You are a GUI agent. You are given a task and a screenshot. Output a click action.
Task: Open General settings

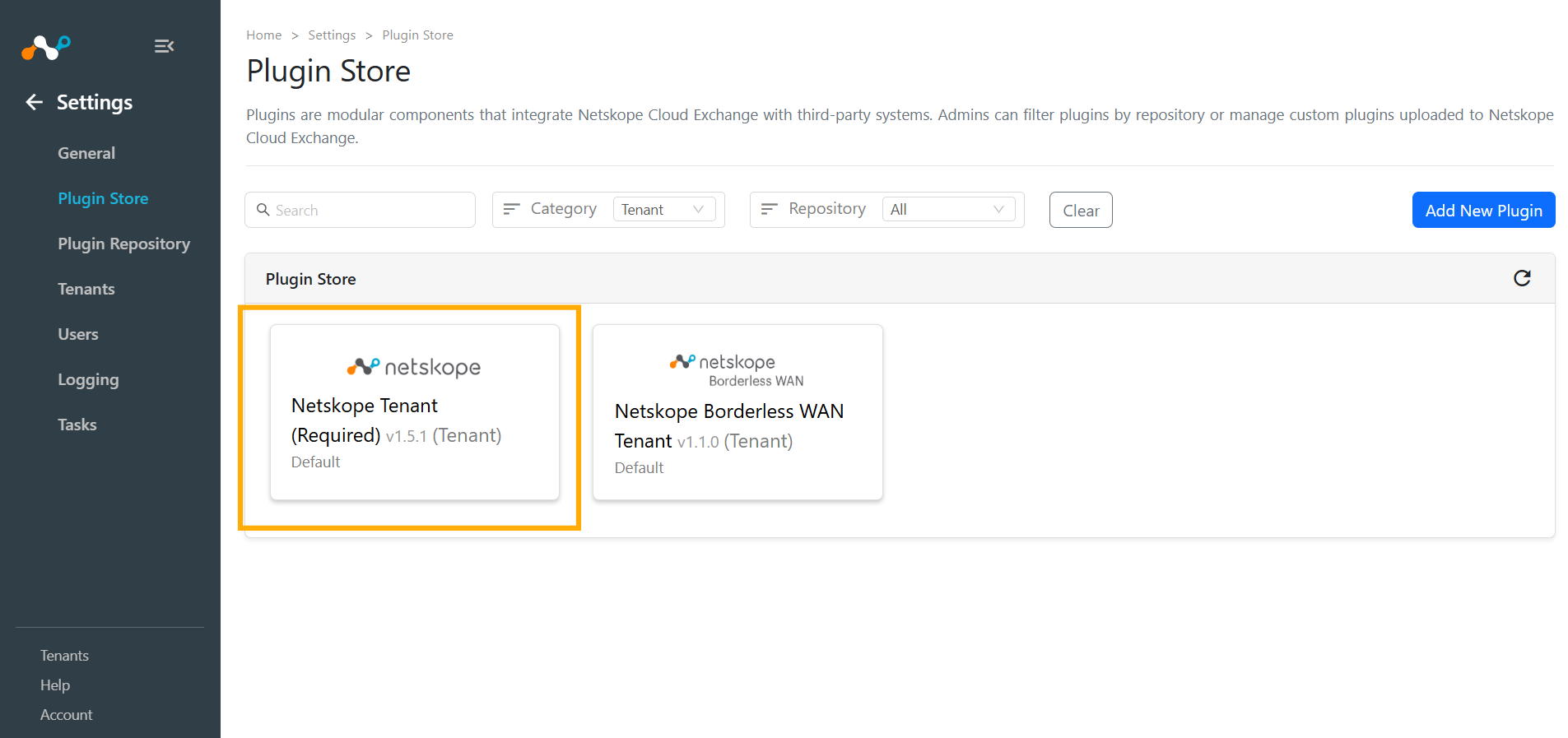coord(86,153)
